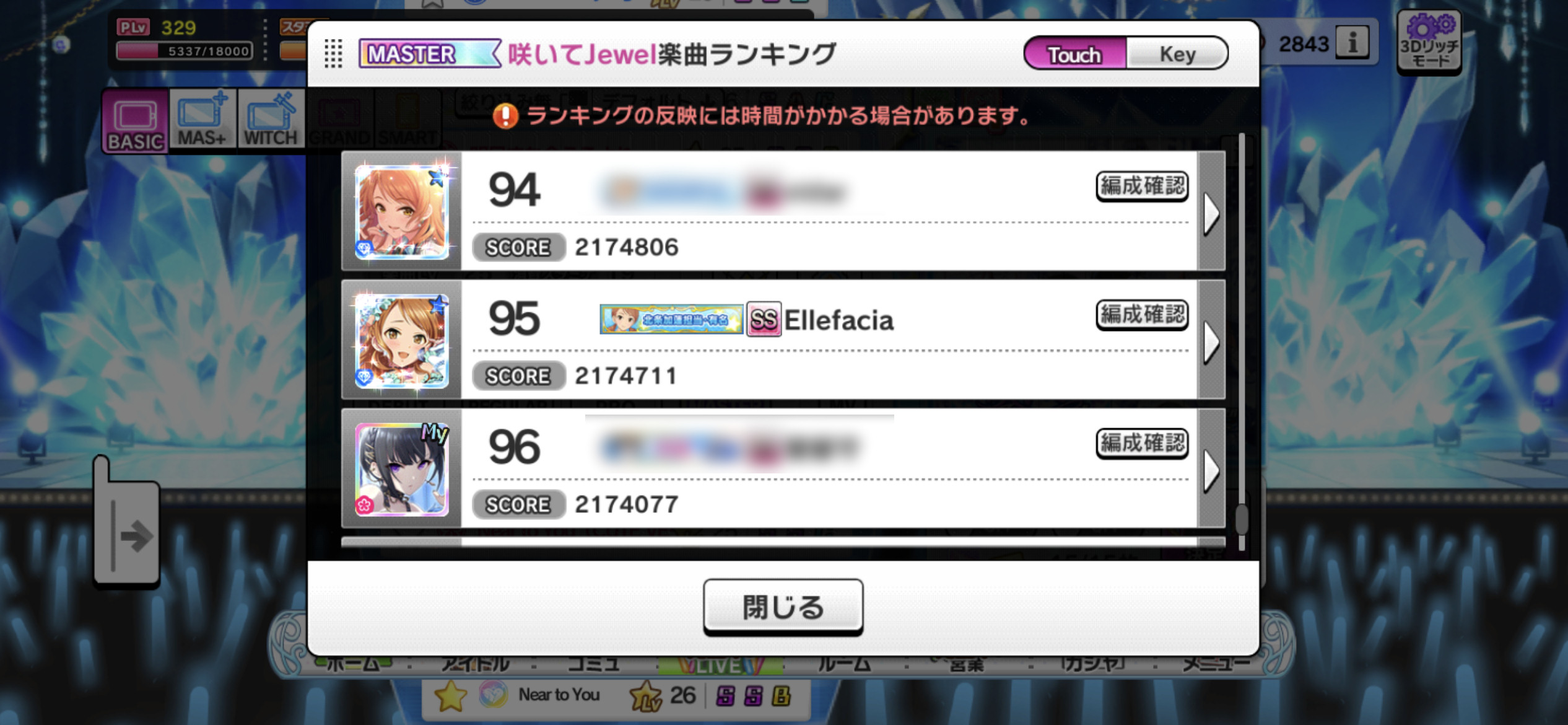Select the WITCH mode icon
The height and width of the screenshot is (725, 1568).
coord(271,119)
